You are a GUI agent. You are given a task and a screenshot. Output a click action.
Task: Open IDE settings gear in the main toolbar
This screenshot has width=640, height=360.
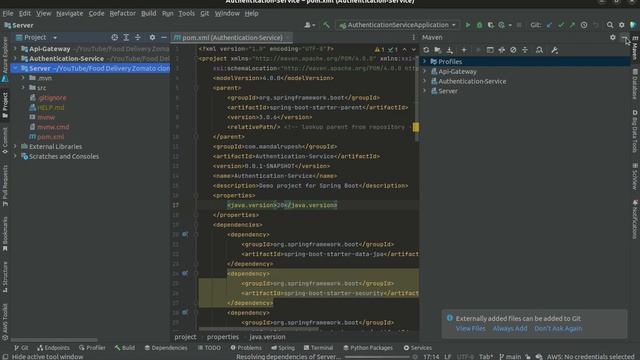[x=622, y=25]
